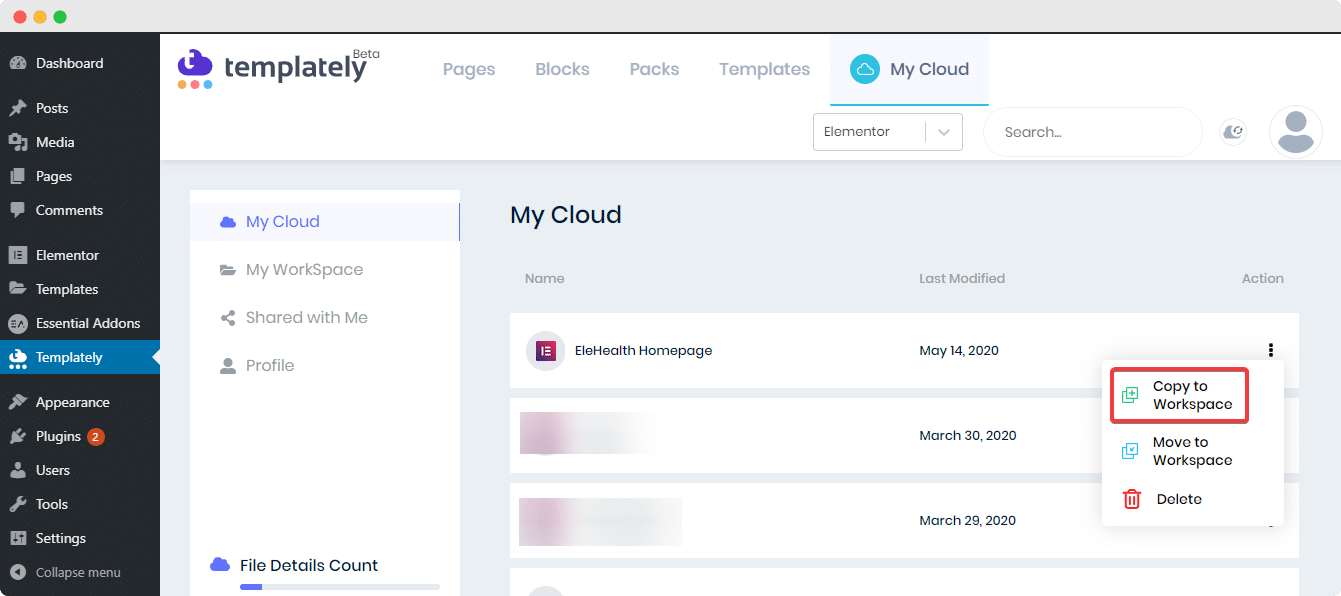Click the Tools wrench icon

18,504
